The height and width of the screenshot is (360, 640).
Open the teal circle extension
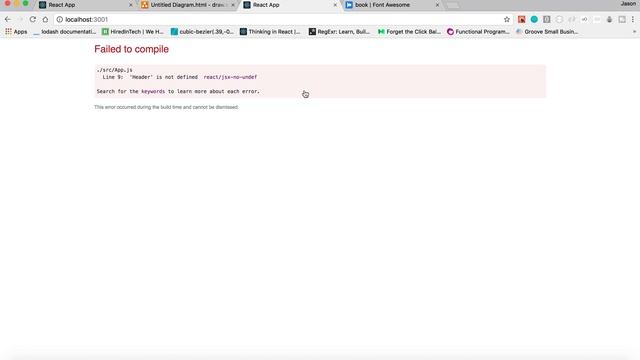pos(534,19)
